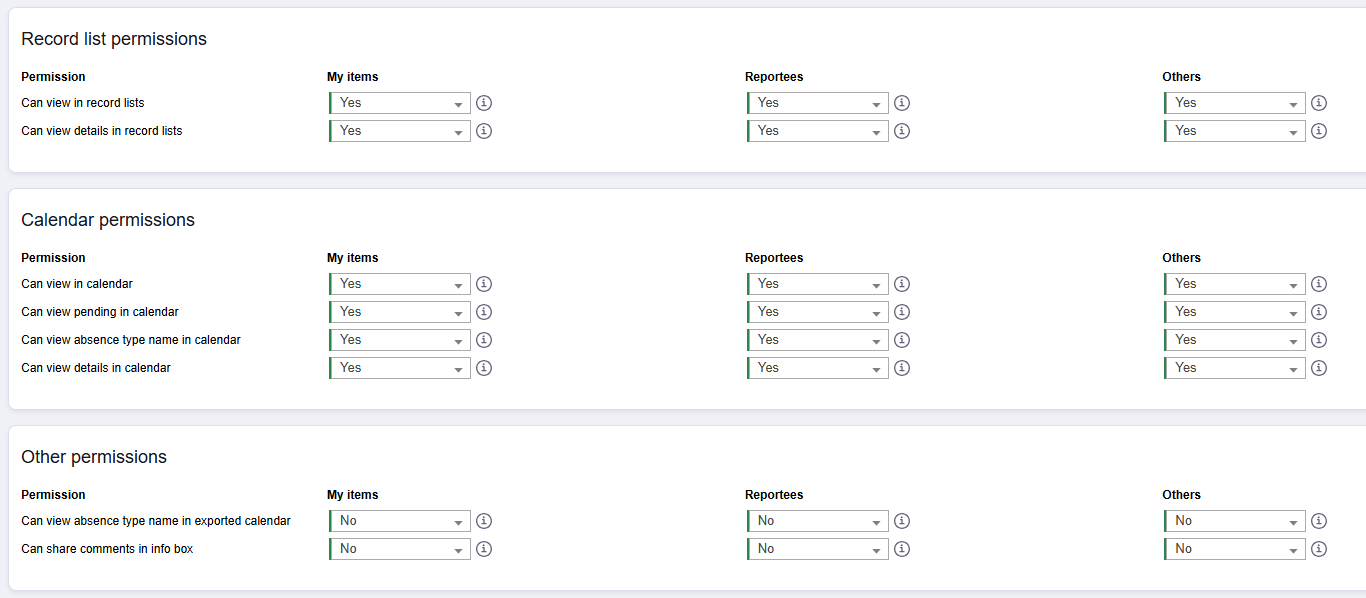Click info icon for My items 'Can view pending in calendar'
Viewport: 1366px width, 598px height.
click(x=484, y=312)
